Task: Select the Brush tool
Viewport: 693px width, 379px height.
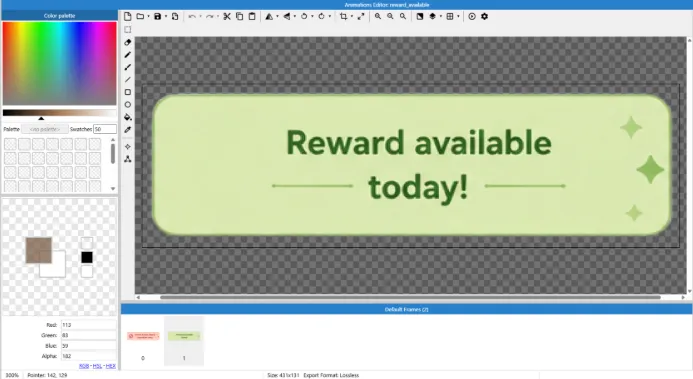Action: [128, 67]
